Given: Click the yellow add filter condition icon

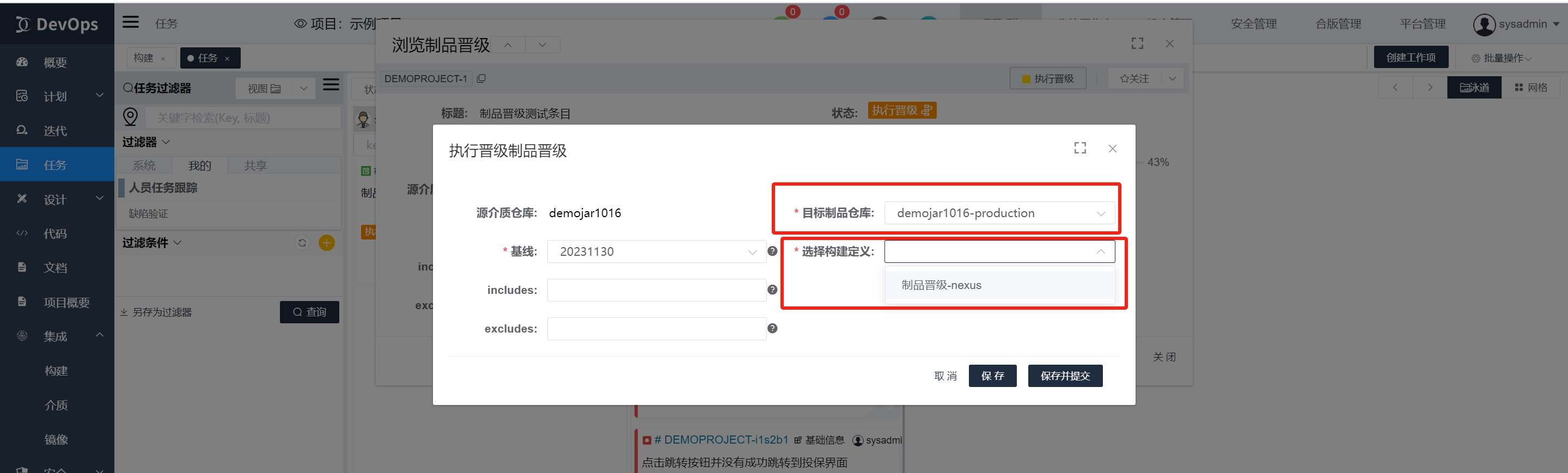Looking at the screenshot, I should [327, 243].
